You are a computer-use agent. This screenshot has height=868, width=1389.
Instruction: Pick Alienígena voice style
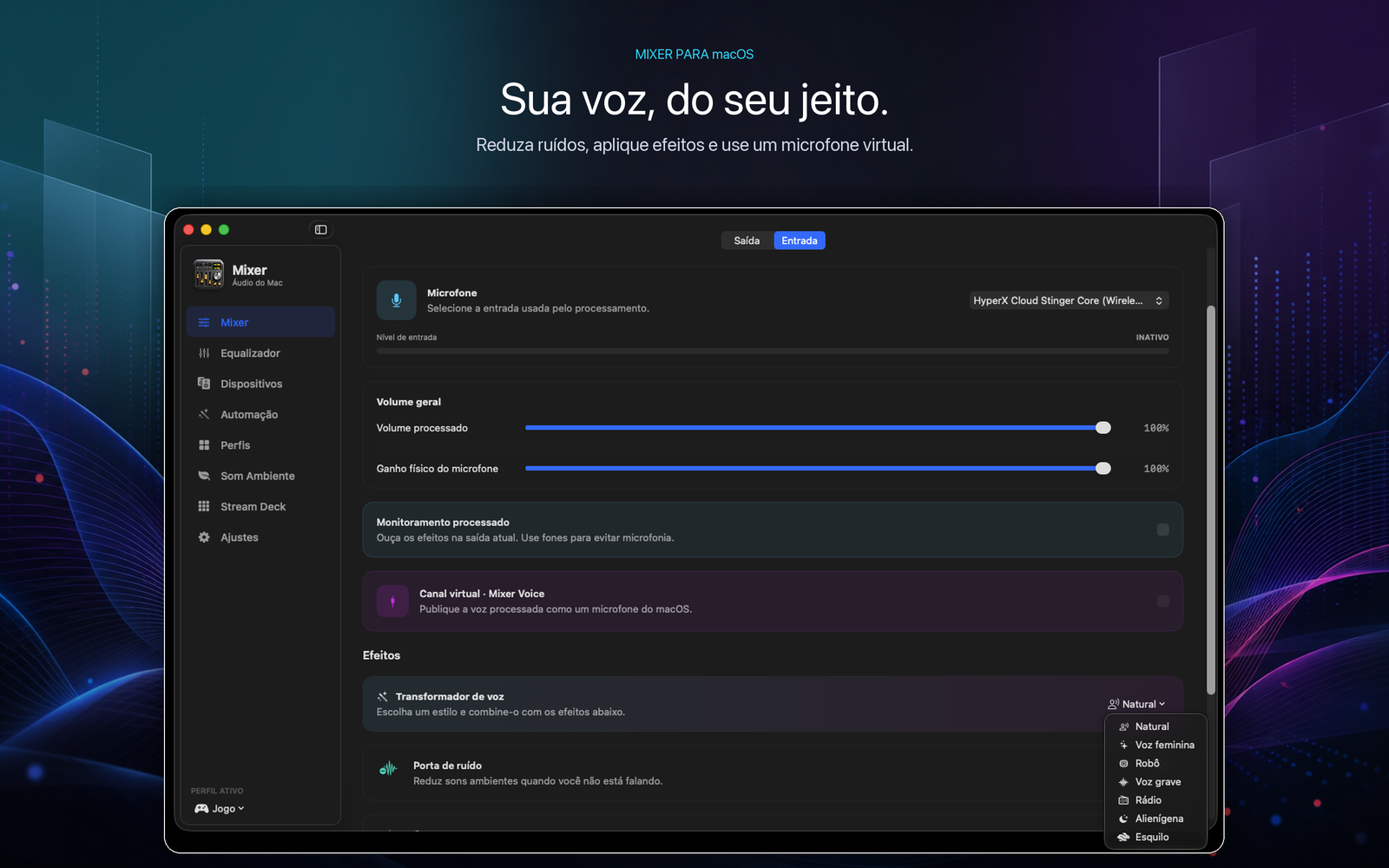click(1155, 819)
